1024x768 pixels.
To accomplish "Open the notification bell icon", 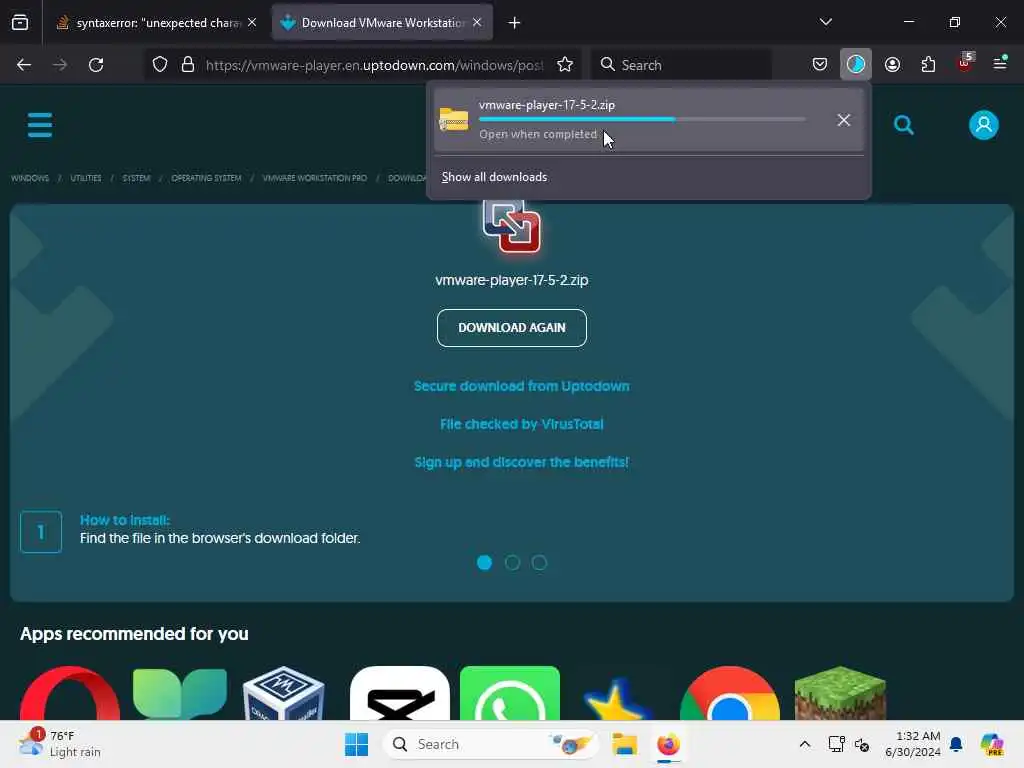I will pyautogui.click(x=956, y=744).
